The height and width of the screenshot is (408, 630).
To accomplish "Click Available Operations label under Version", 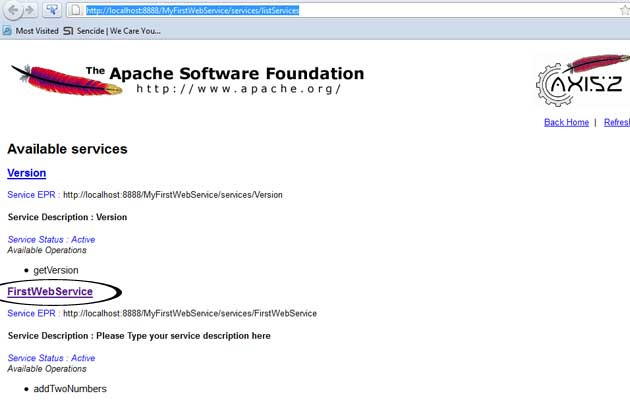I will click(x=47, y=250).
